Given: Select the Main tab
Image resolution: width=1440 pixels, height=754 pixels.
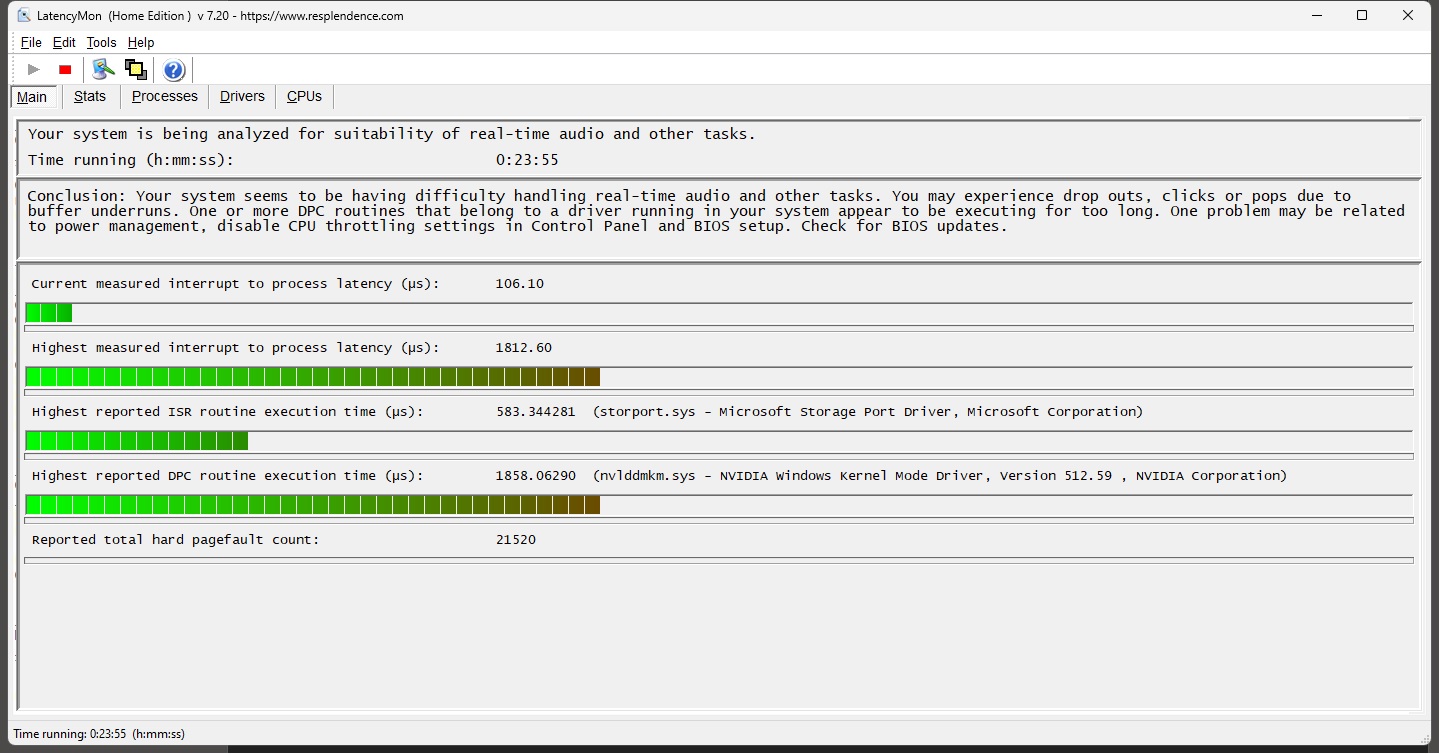Looking at the screenshot, I should (32, 97).
